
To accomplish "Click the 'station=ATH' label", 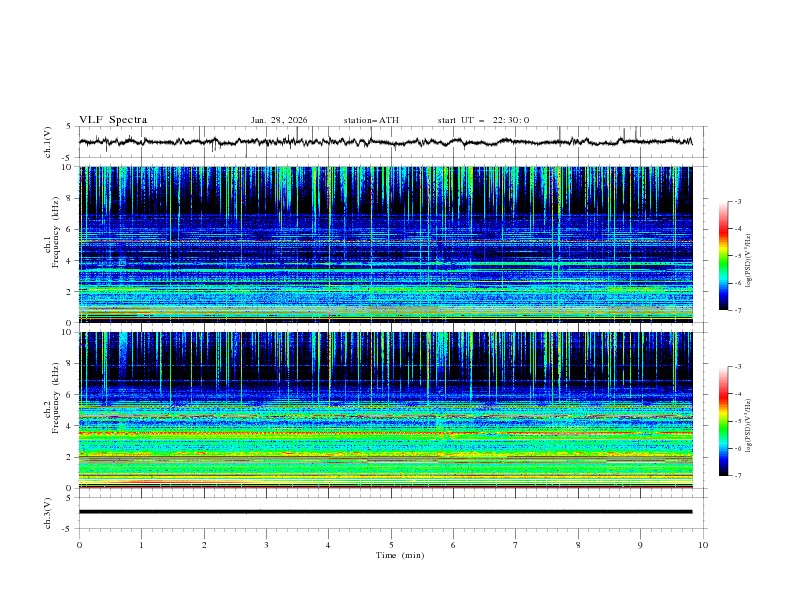I will (x=371, y=120).
